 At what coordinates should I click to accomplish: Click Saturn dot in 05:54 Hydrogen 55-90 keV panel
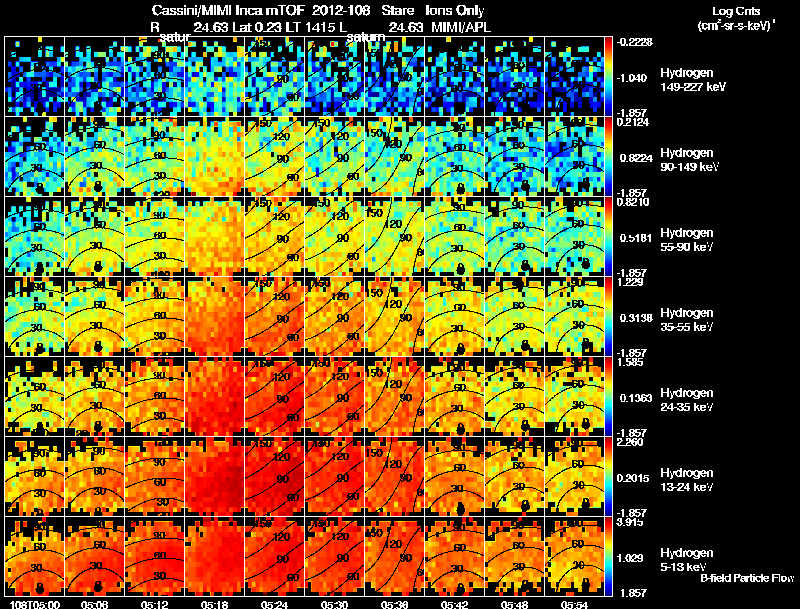tap(586, 264)
